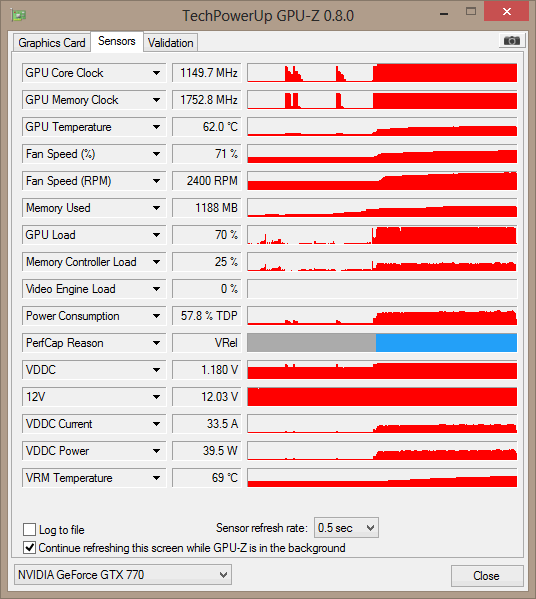
Task: Click the 1149.7 MHz core clock value
Action: [x=207, y=73]
